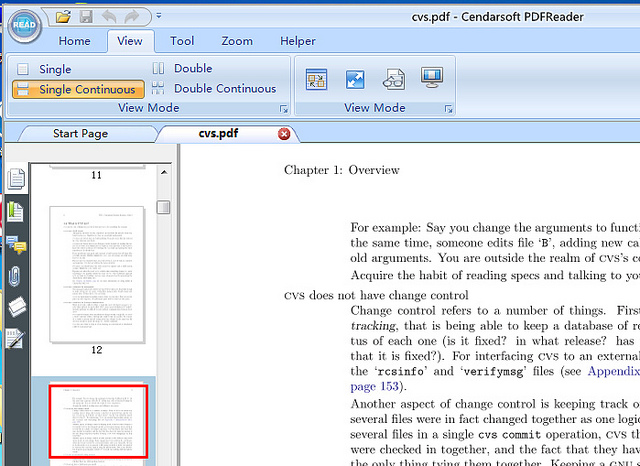Screen dimensions: 640x466
Task: Click the Save floppy disk icon
Action: tap(86, 17)
